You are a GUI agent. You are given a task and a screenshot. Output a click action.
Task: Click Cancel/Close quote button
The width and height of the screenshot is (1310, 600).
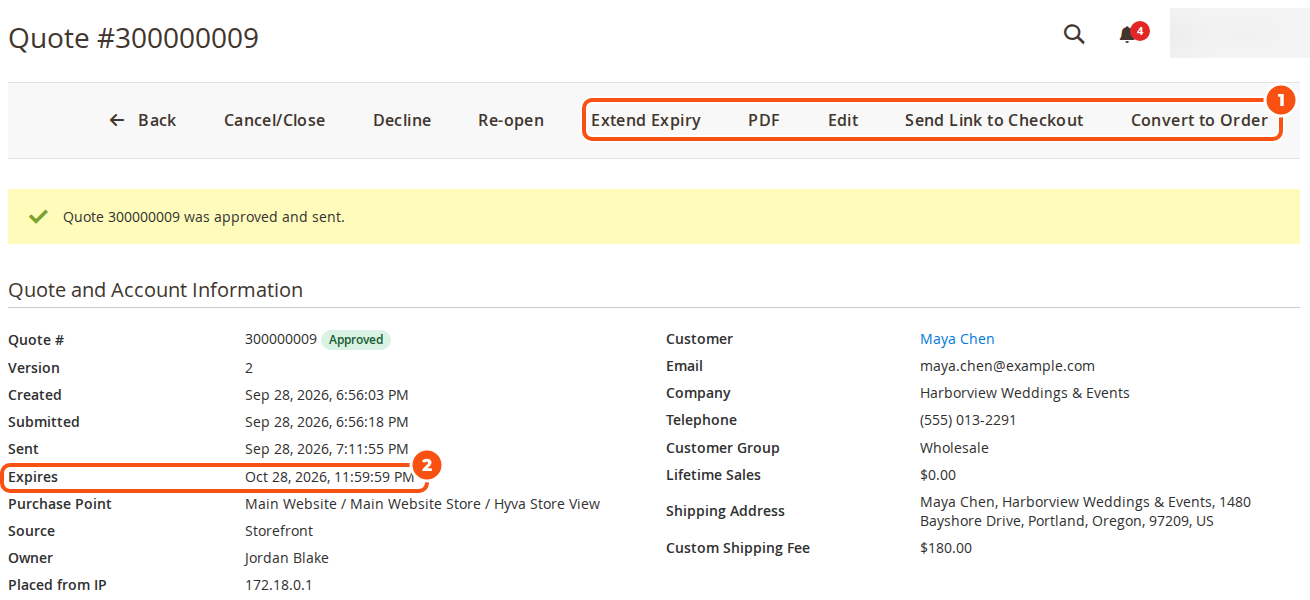point(274,120)
